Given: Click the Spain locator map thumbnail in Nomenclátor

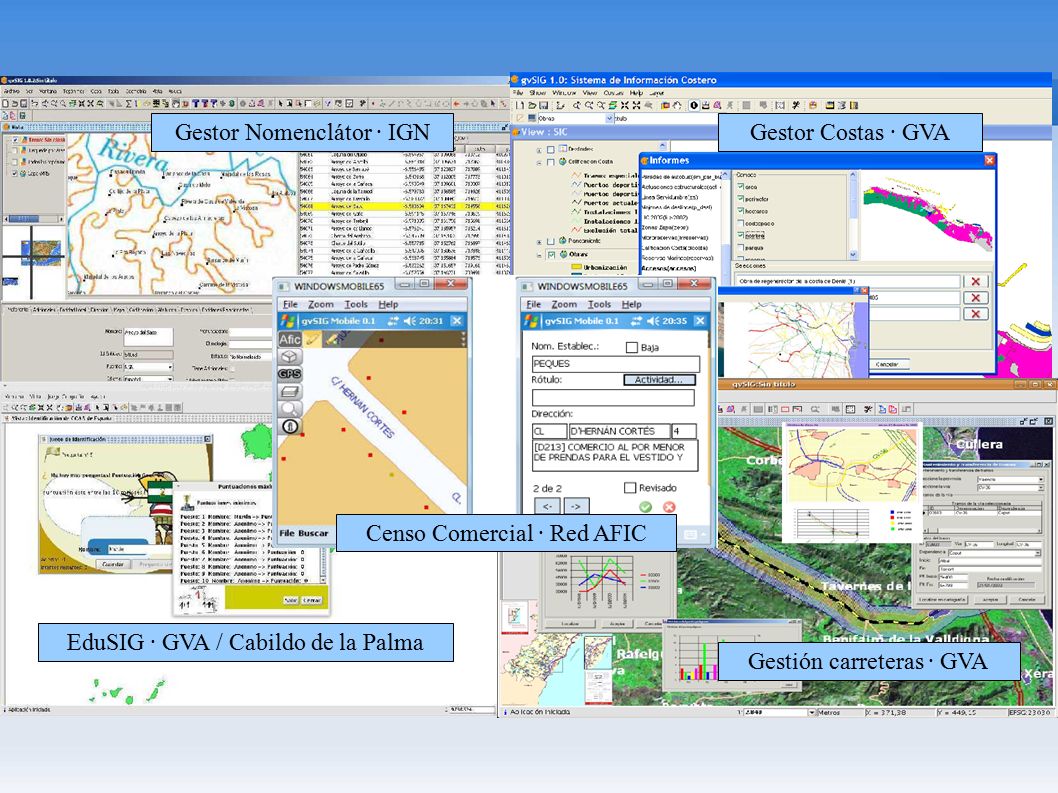Looking at the screenshot, I should (x=41, y=252).
